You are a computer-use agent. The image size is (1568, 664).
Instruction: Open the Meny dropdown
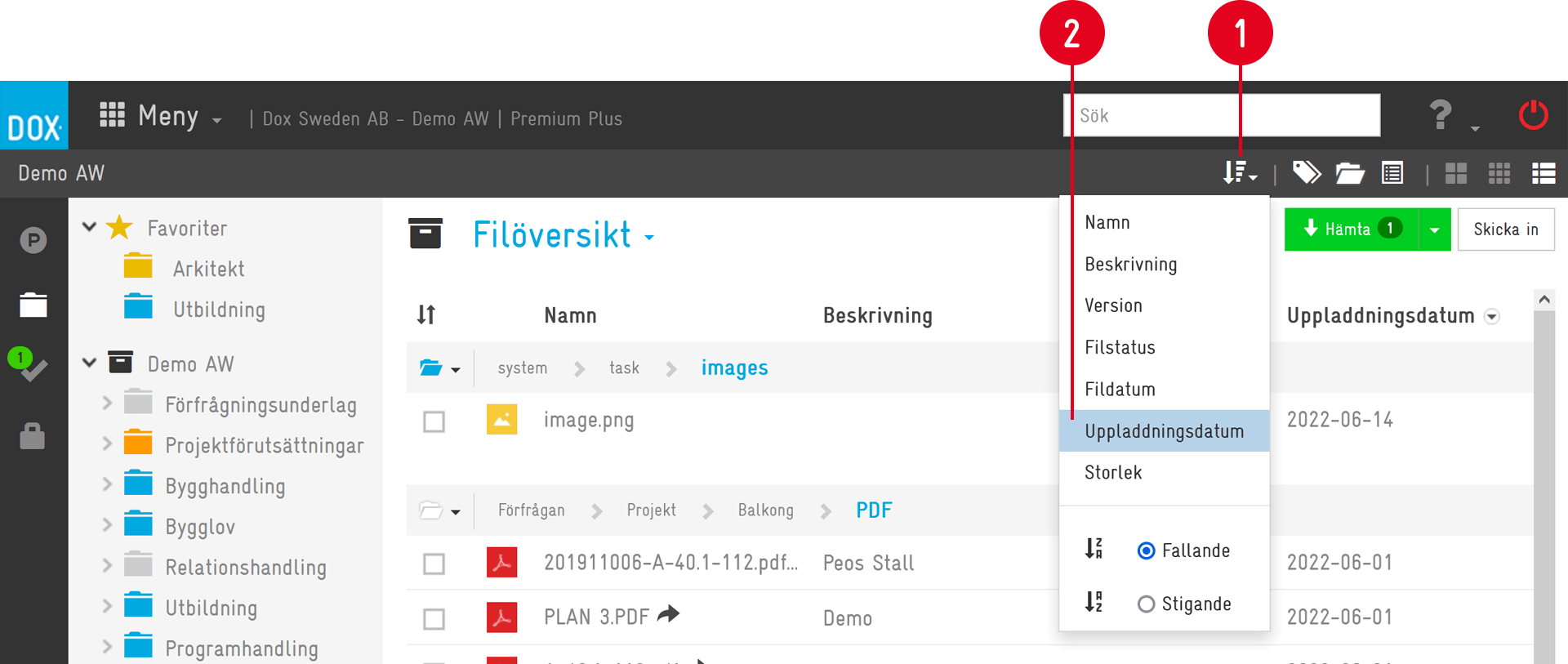click(161, 116)
